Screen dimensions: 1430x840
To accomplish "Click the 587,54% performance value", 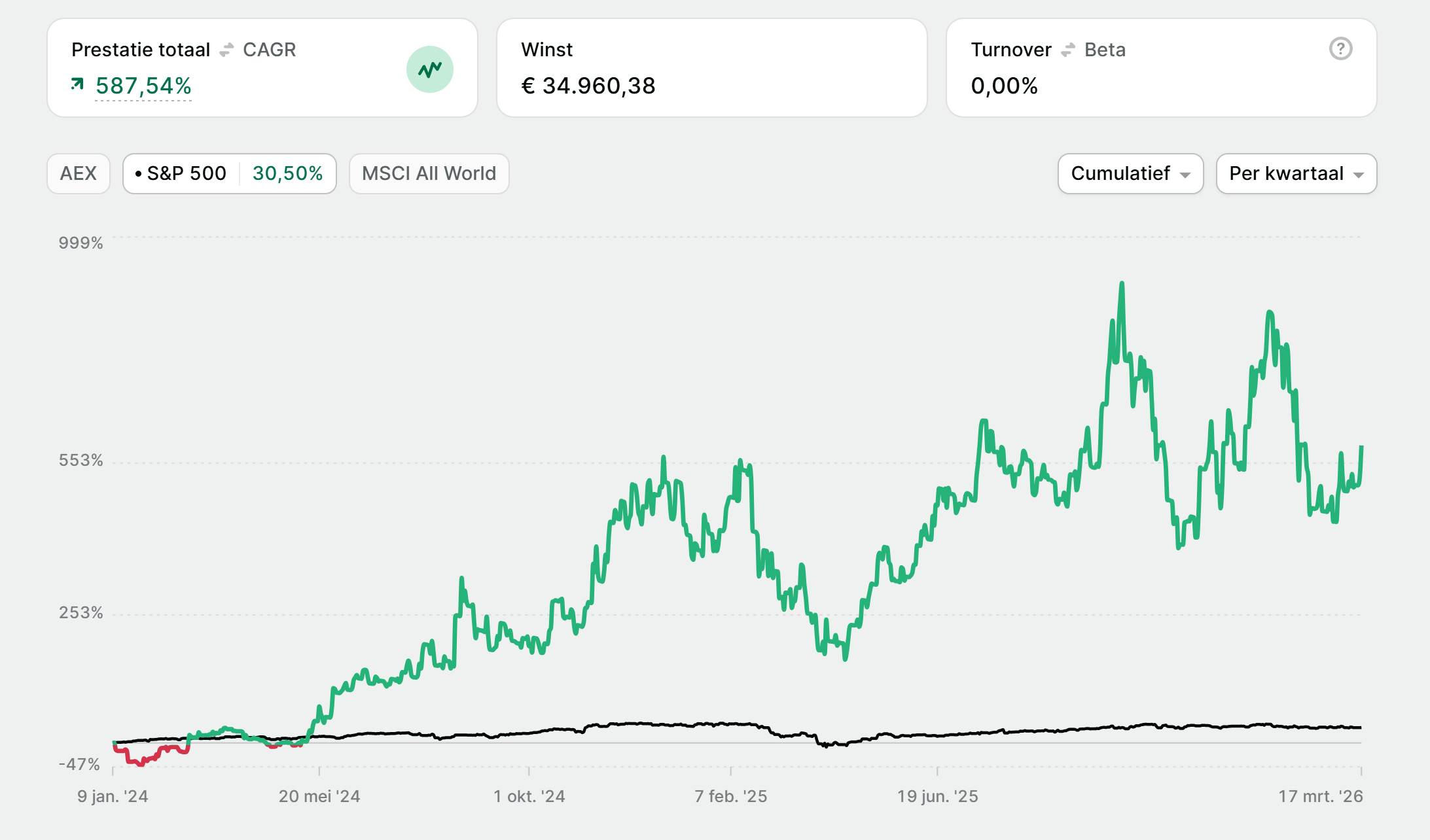I will [143, 86].
